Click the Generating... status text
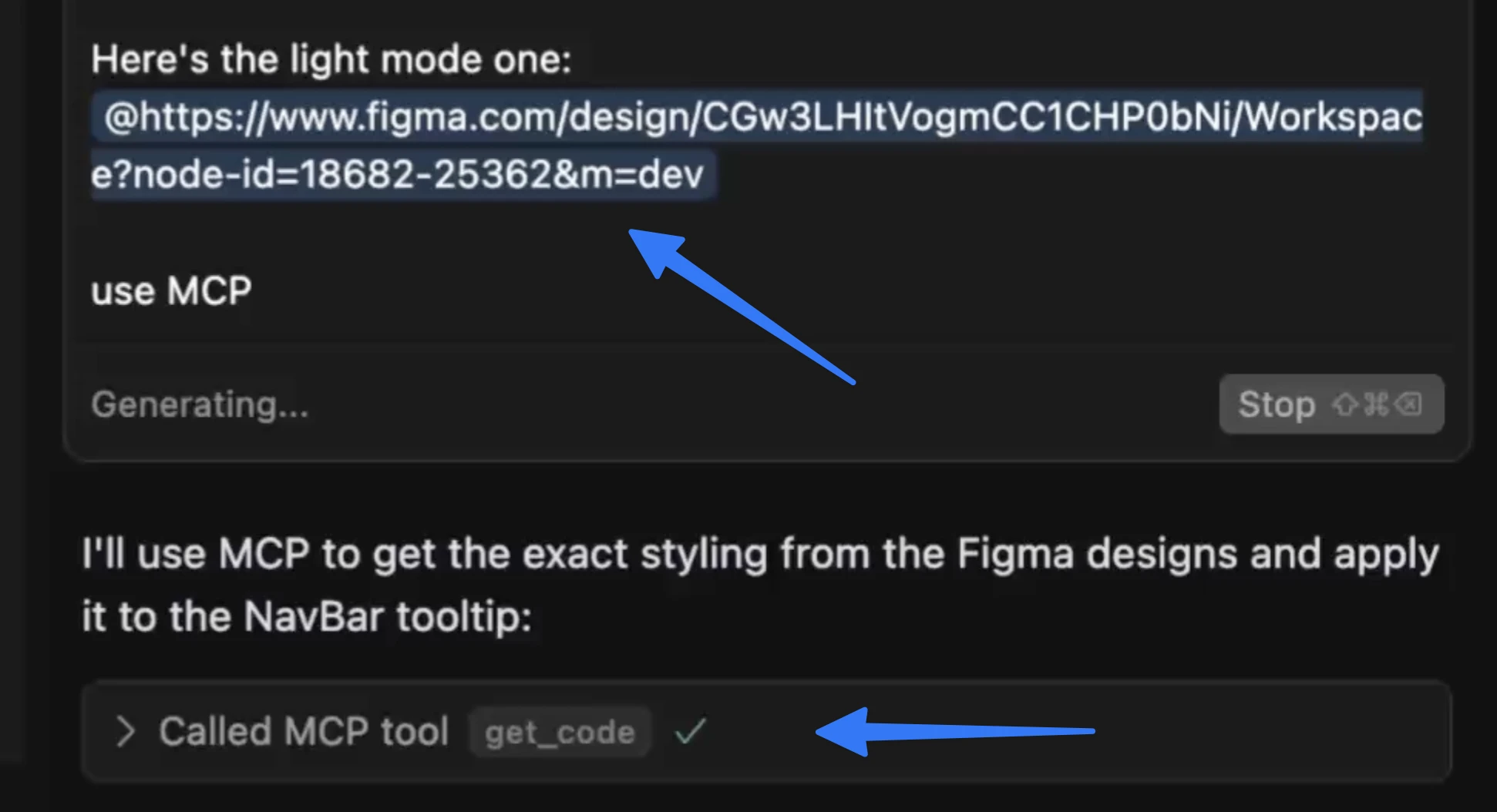Image resolution: width=1497 pixels, height=812 pixels. 200,404
